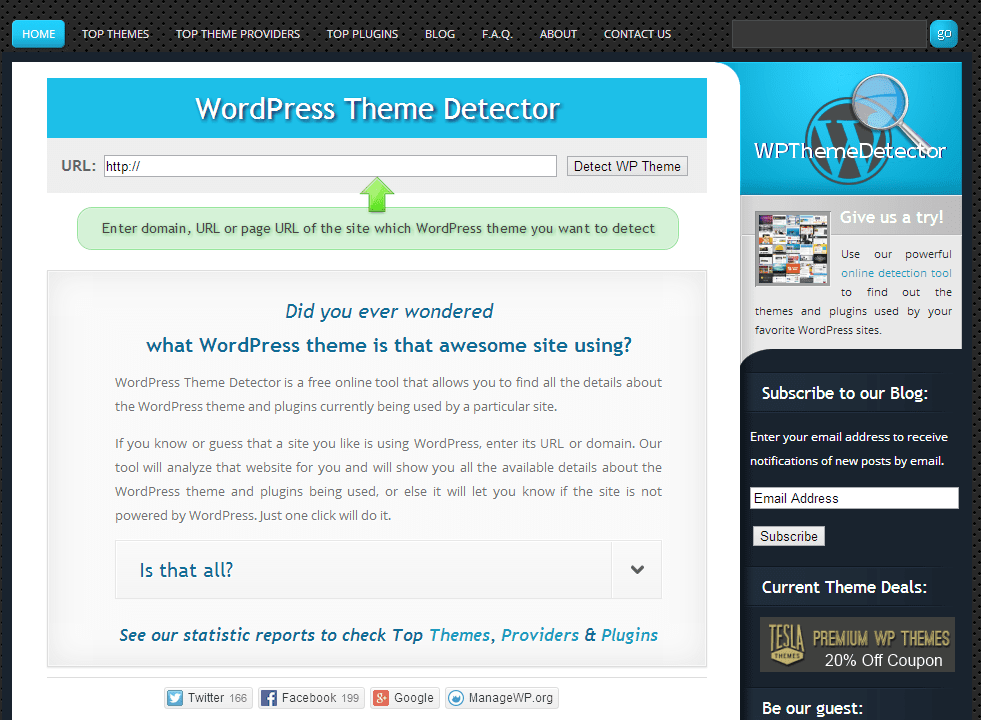Open the CONTACT US page
This screenshot has height=720, width=981.
click(637, 33)
